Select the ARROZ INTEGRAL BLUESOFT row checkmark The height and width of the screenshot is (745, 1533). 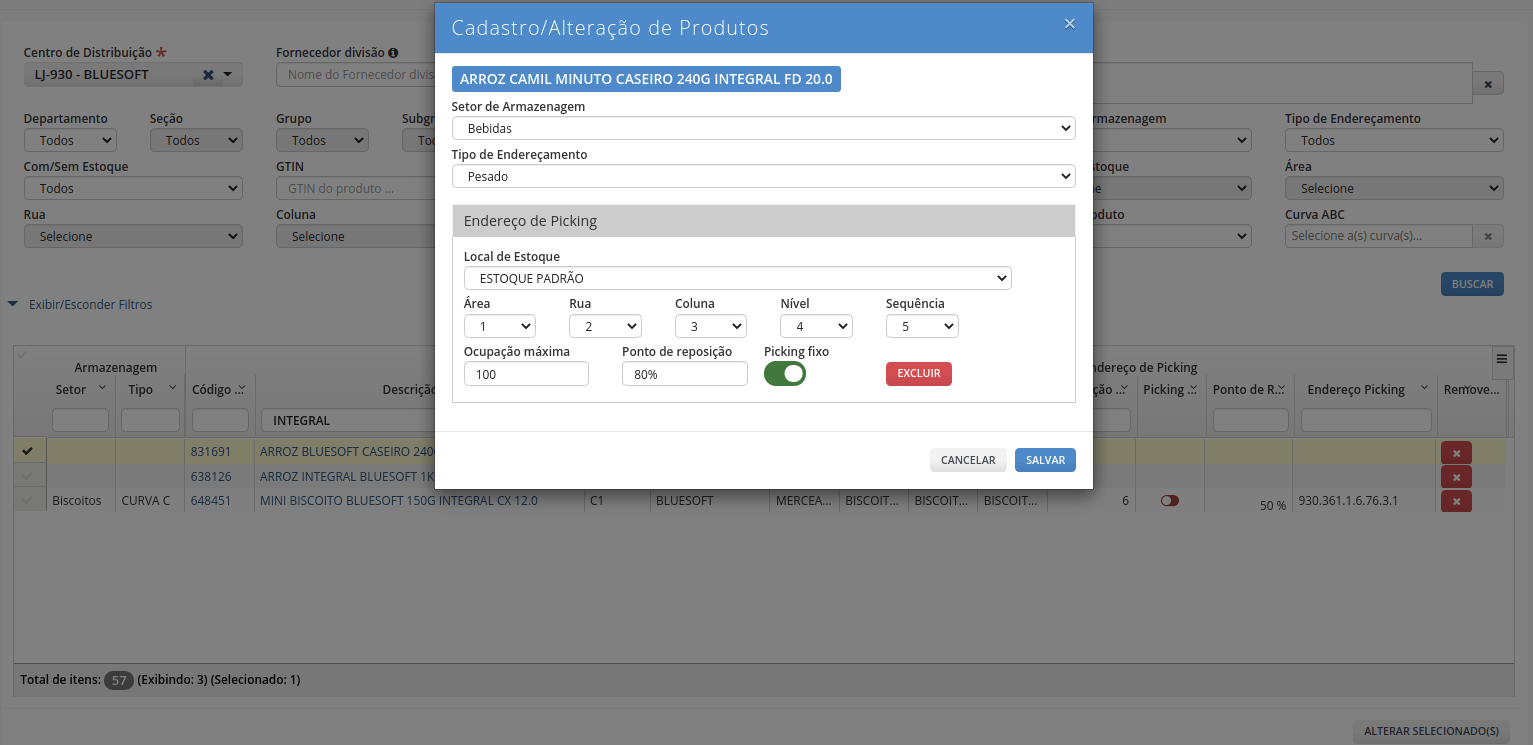click(x=28, y=476)
